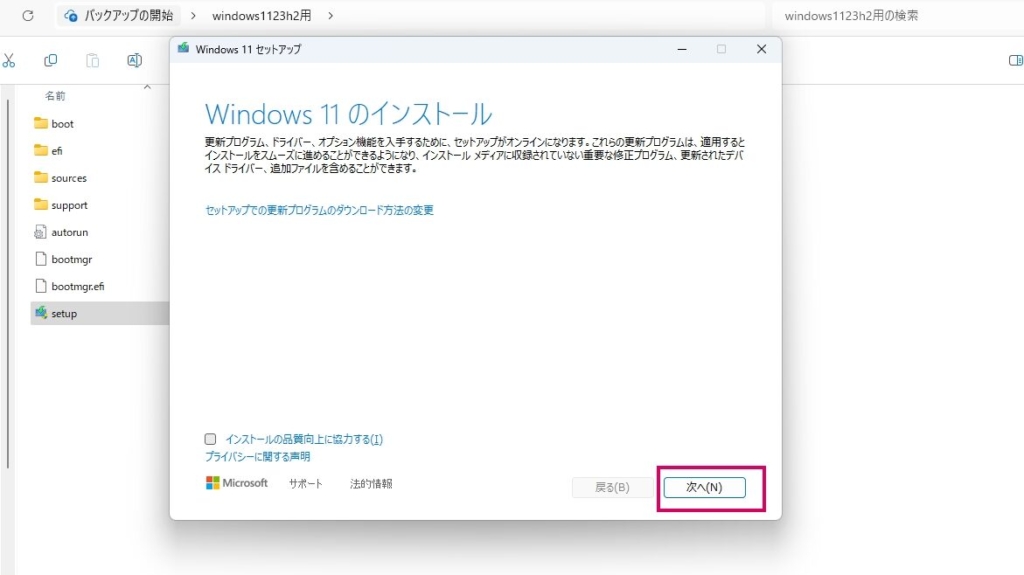Expand chevron after windows1123h2用 breadcrumb
Screen dimensions: 1024x575
(x=330, y=16)
